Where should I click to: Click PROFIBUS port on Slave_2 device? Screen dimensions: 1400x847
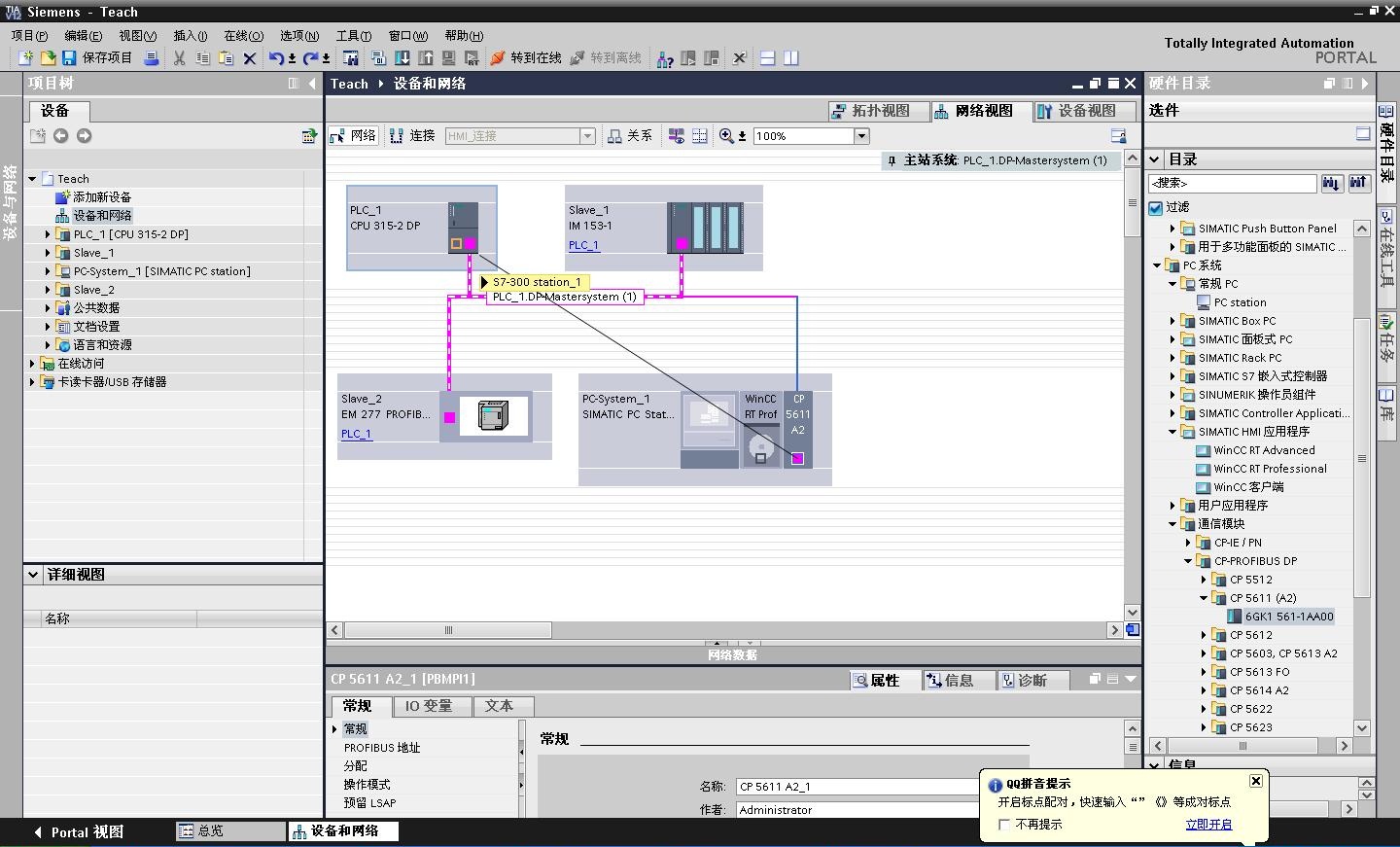tap(450, 417)
